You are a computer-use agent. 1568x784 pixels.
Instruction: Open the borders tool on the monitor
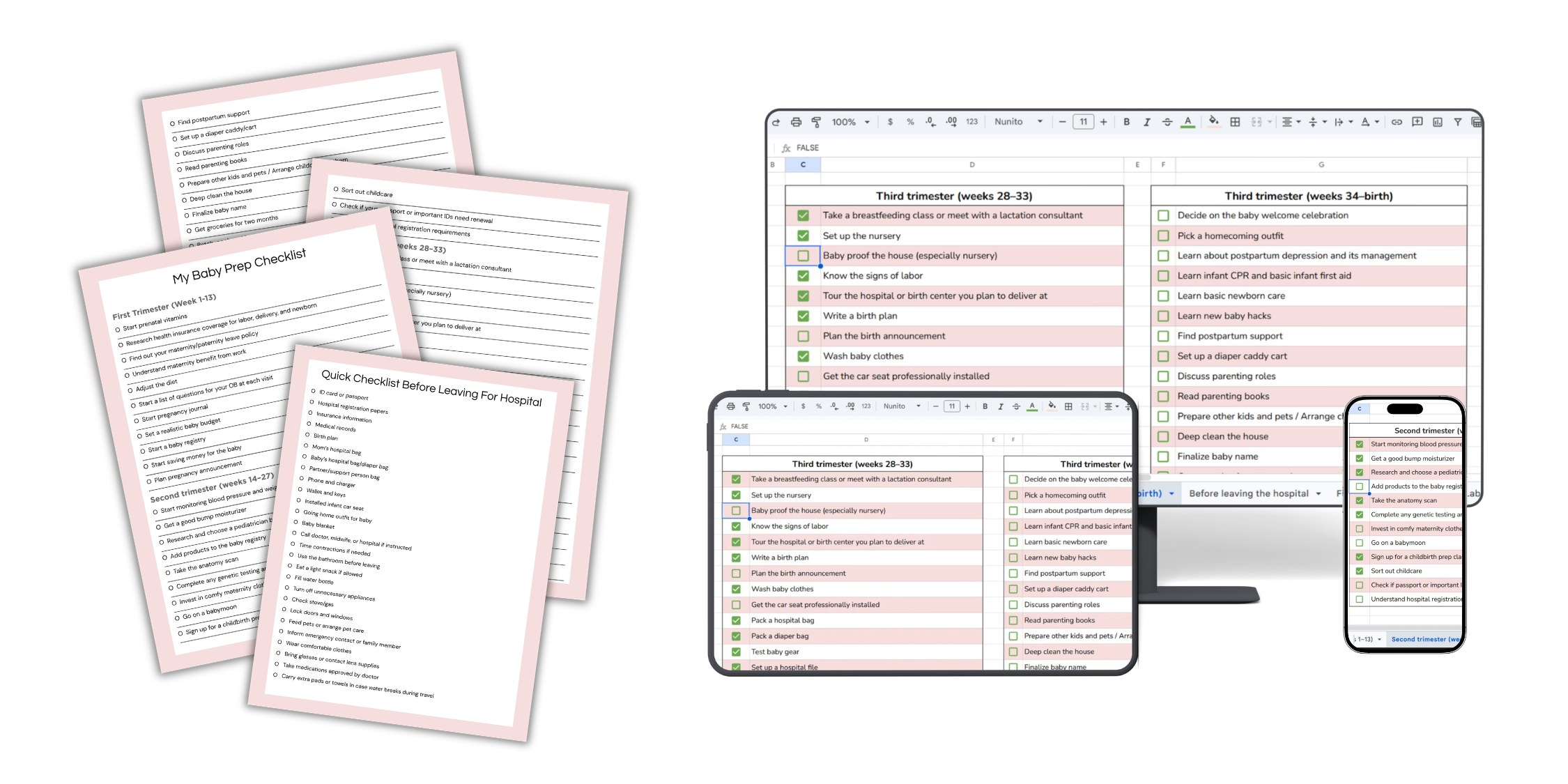click(x=1235, y=122)
